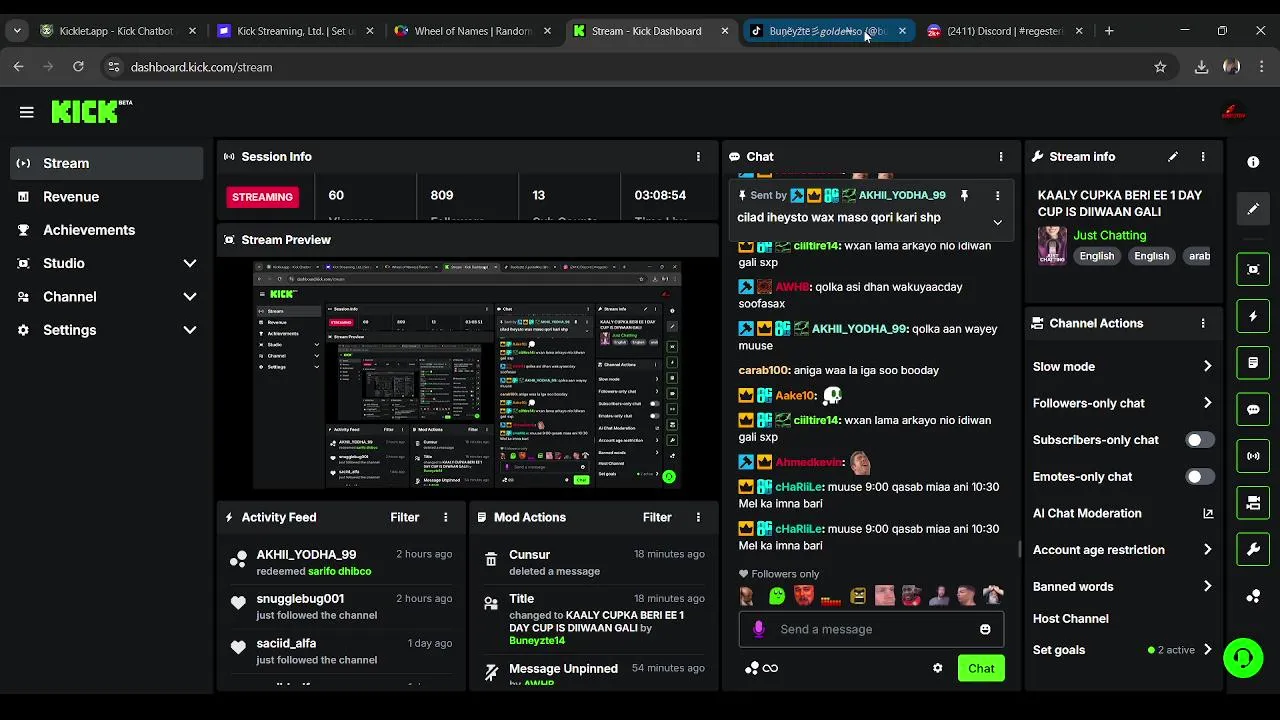Image resolution: width=1280 pixels, height=720 pixels.
Task: Open Chat panel three-dot menu
Action: (x=1001, y=157)
